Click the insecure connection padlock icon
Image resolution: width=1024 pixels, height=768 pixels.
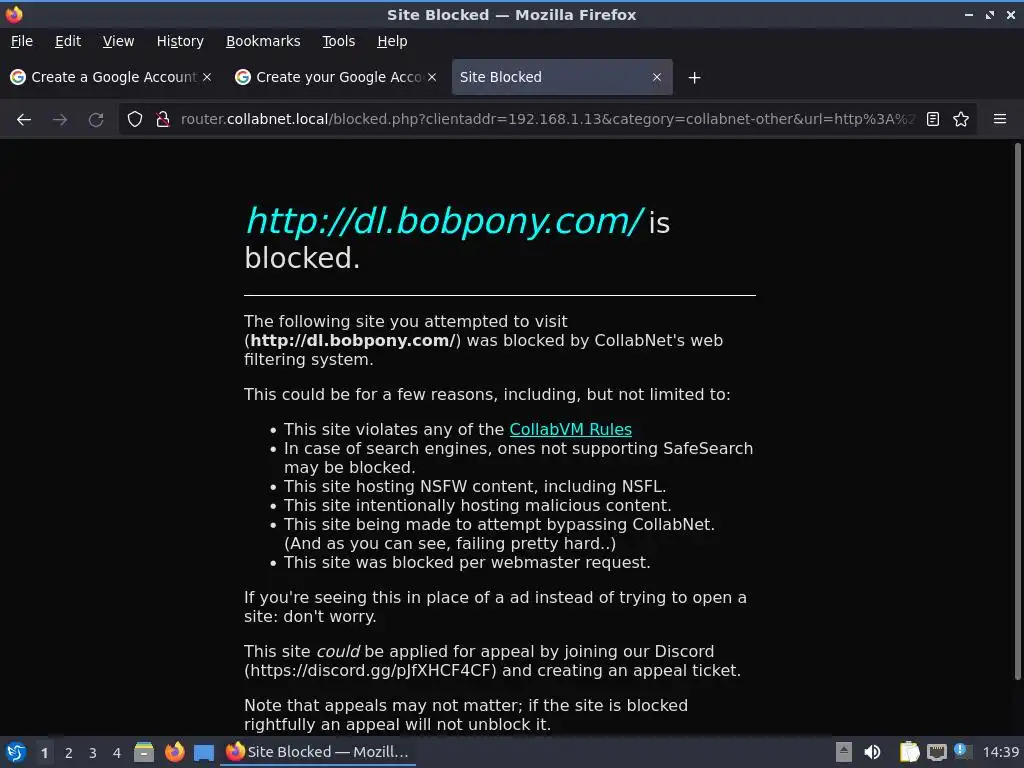coord(163,120)
